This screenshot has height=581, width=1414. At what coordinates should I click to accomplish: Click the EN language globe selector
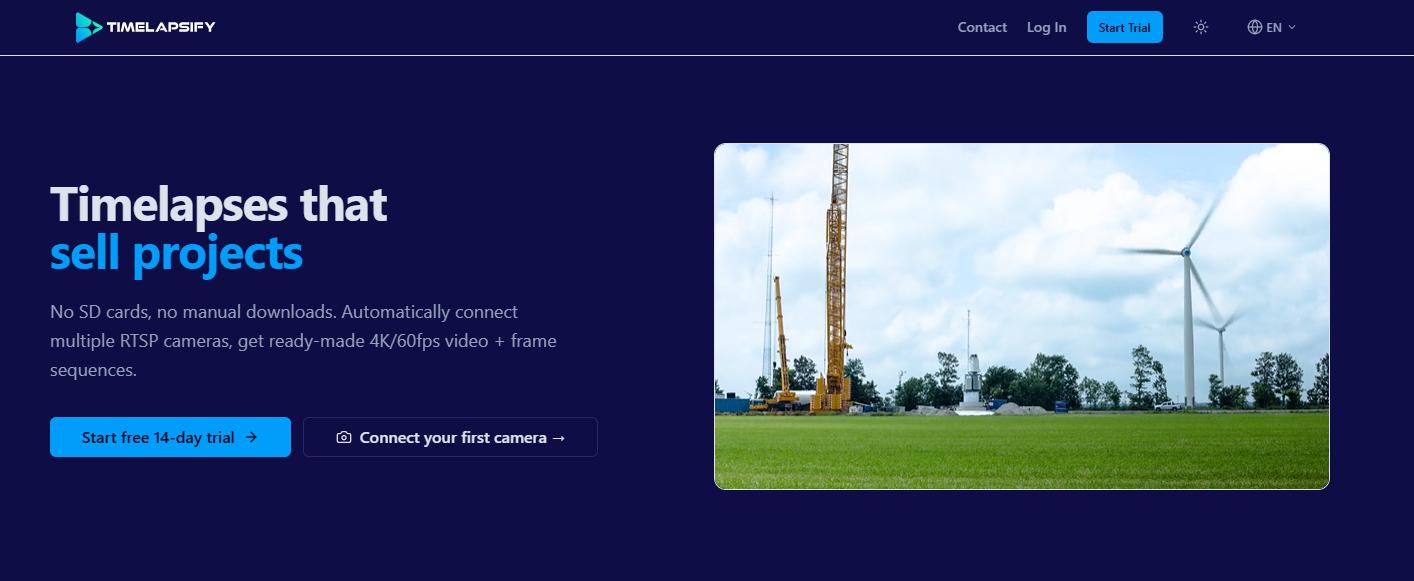(x=1270, y=27)
